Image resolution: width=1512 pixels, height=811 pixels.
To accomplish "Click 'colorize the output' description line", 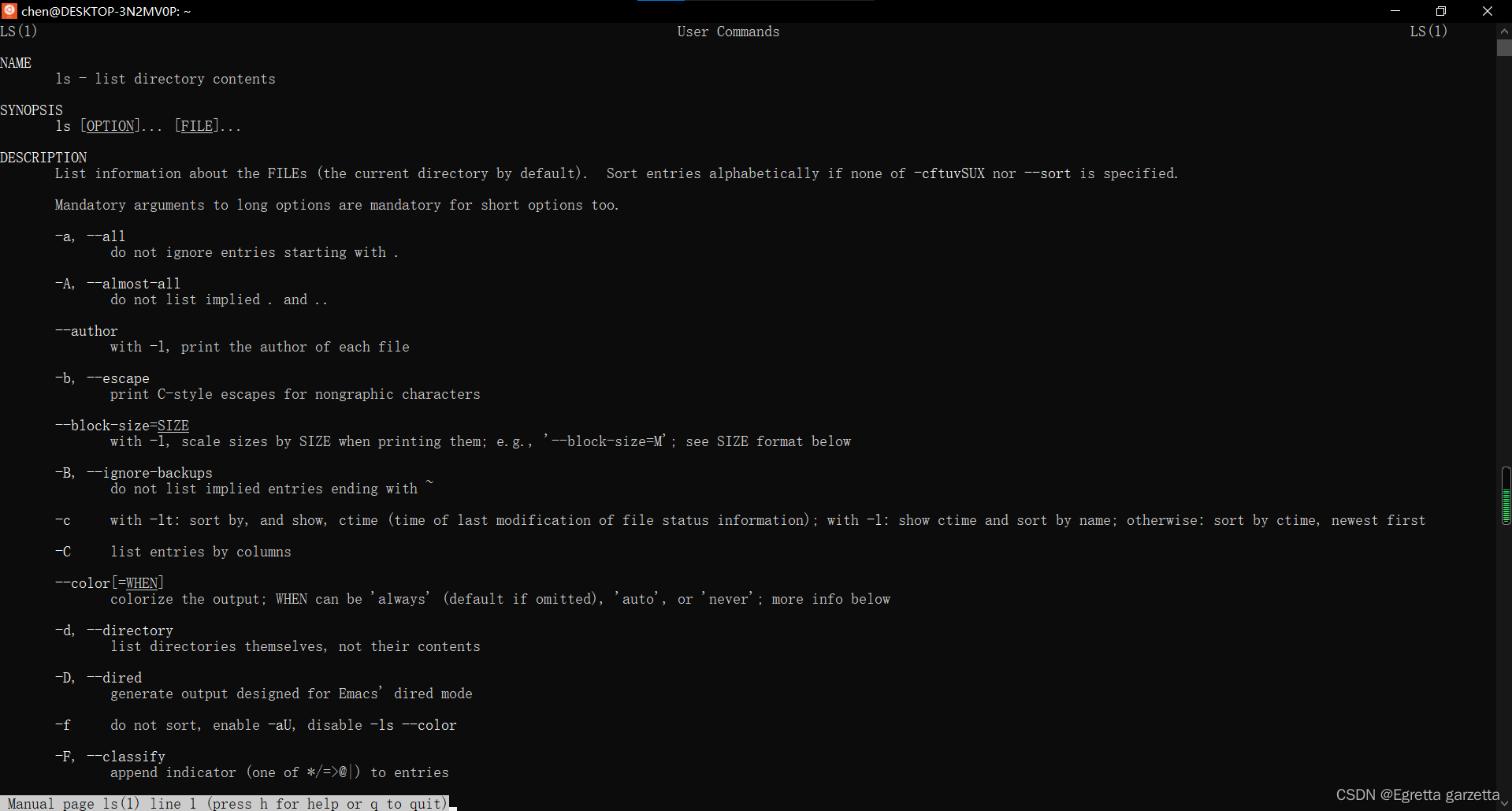I will (x=500, y=599).
